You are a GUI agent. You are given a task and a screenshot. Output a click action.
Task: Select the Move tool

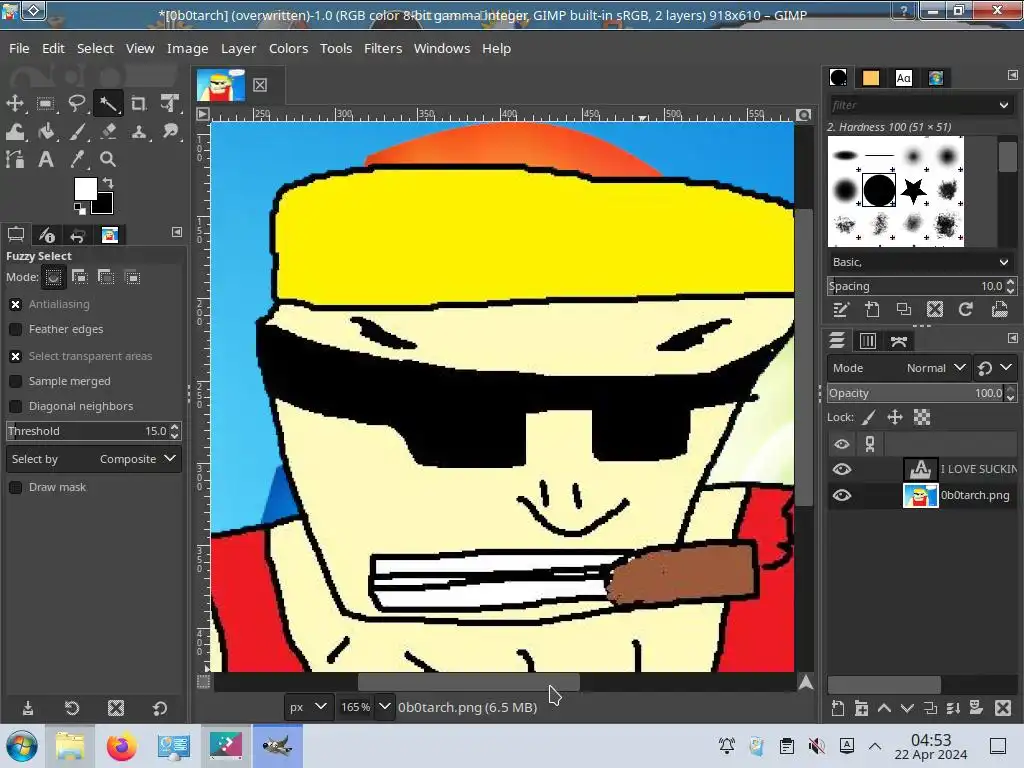point(15,103)
